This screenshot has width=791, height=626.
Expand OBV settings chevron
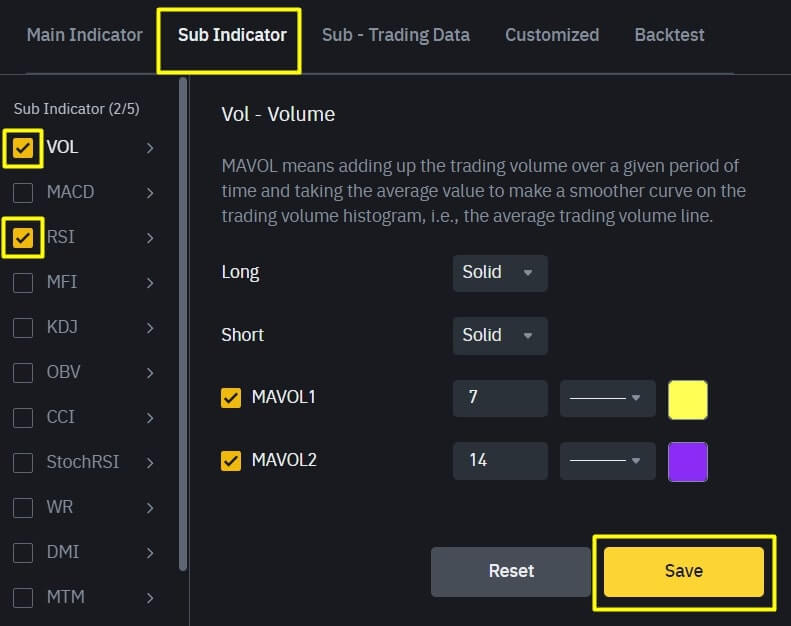coord(150,373)
